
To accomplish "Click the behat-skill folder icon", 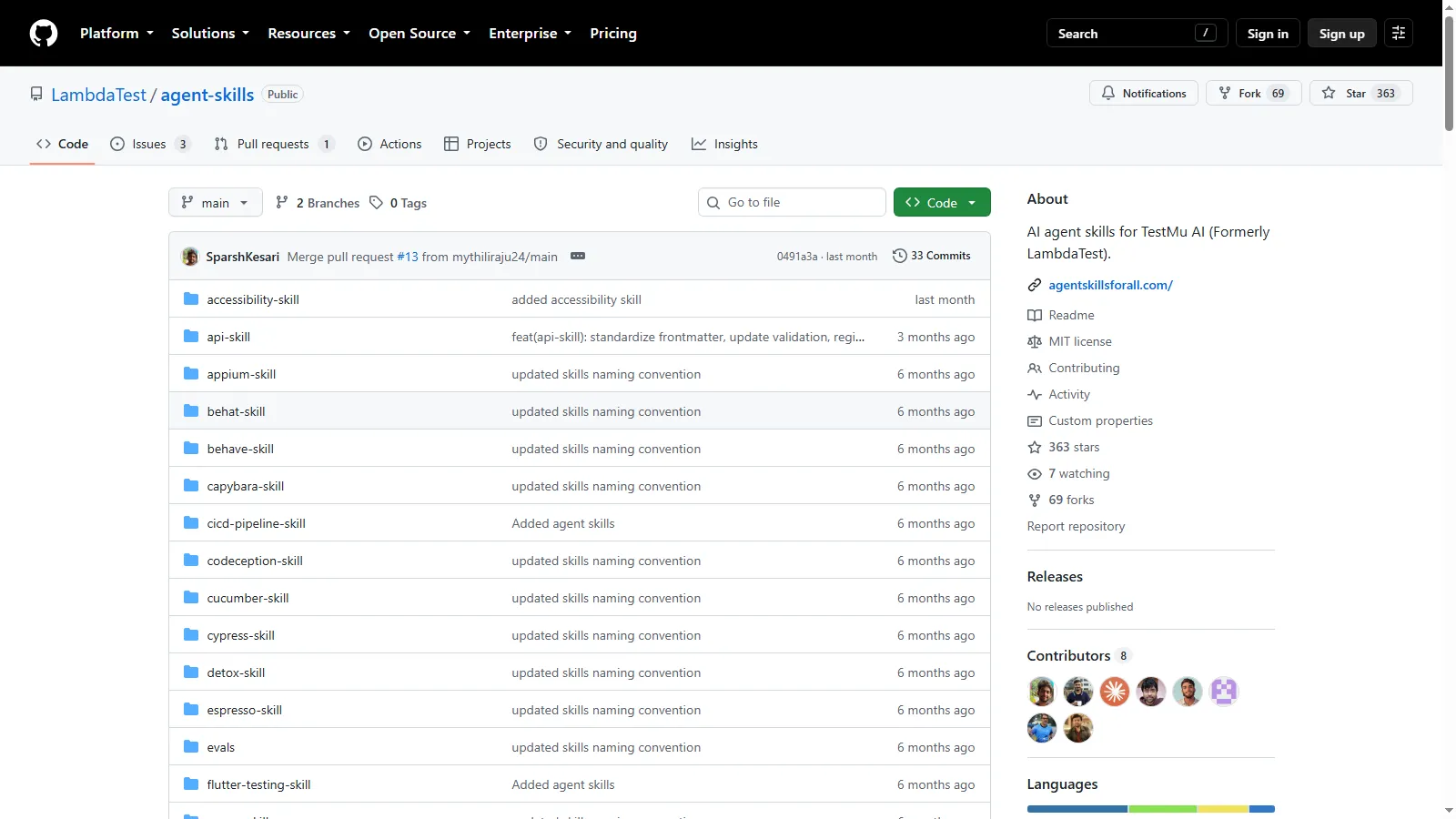I will pyautogui.click(x=191, y=411).
